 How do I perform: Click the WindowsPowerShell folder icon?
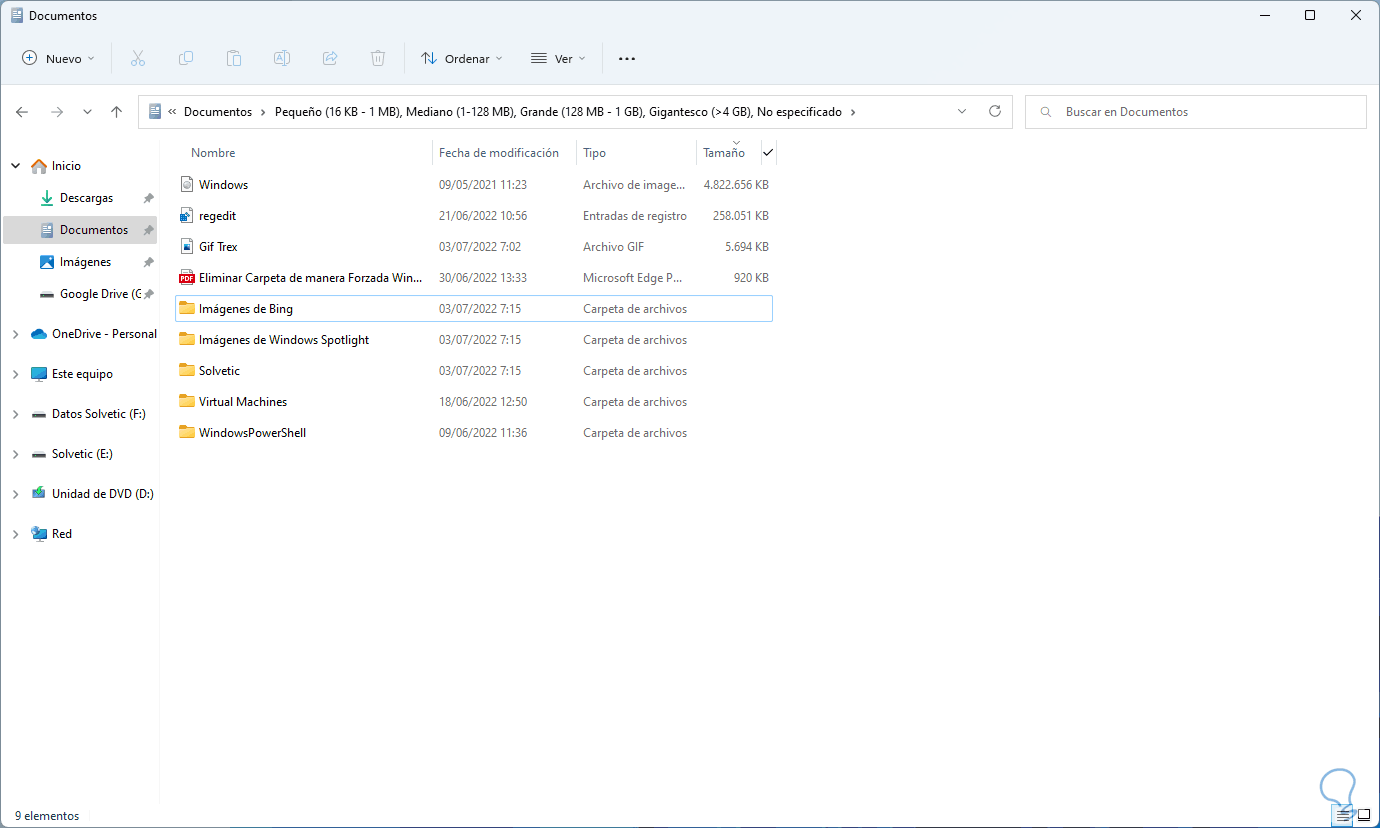pos(186,432)
